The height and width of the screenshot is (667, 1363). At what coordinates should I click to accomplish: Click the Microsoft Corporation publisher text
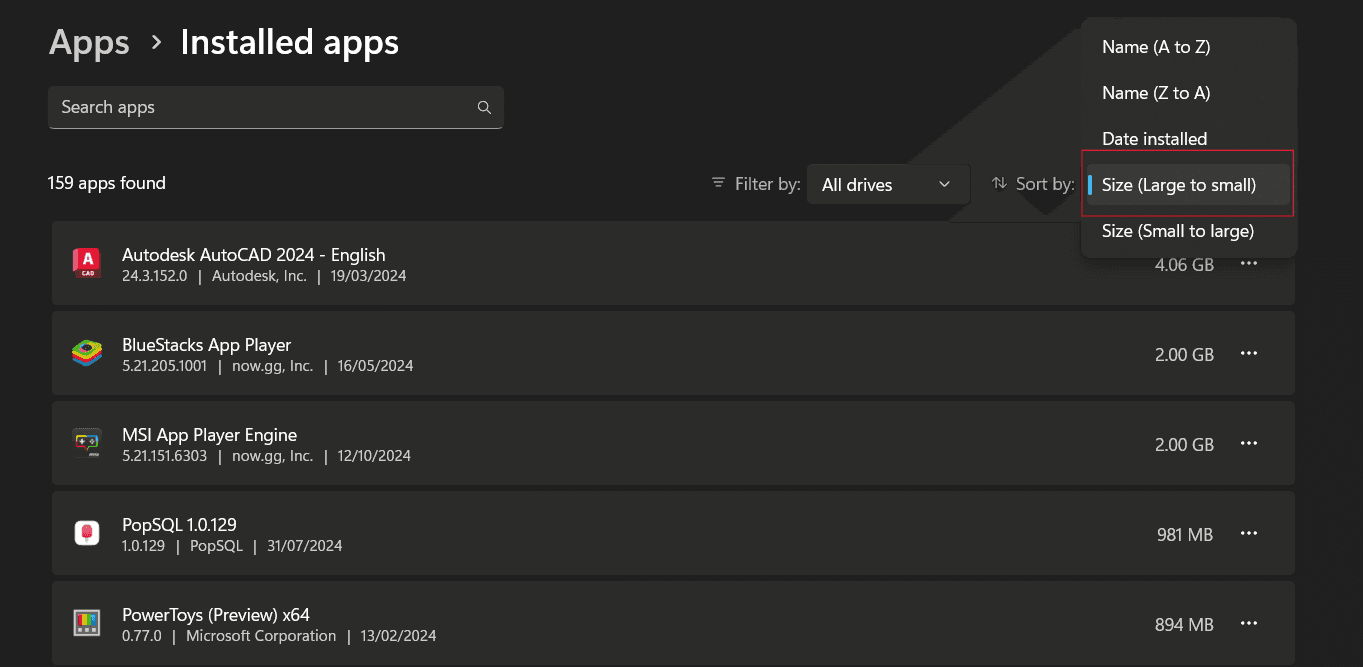[261, 636]
